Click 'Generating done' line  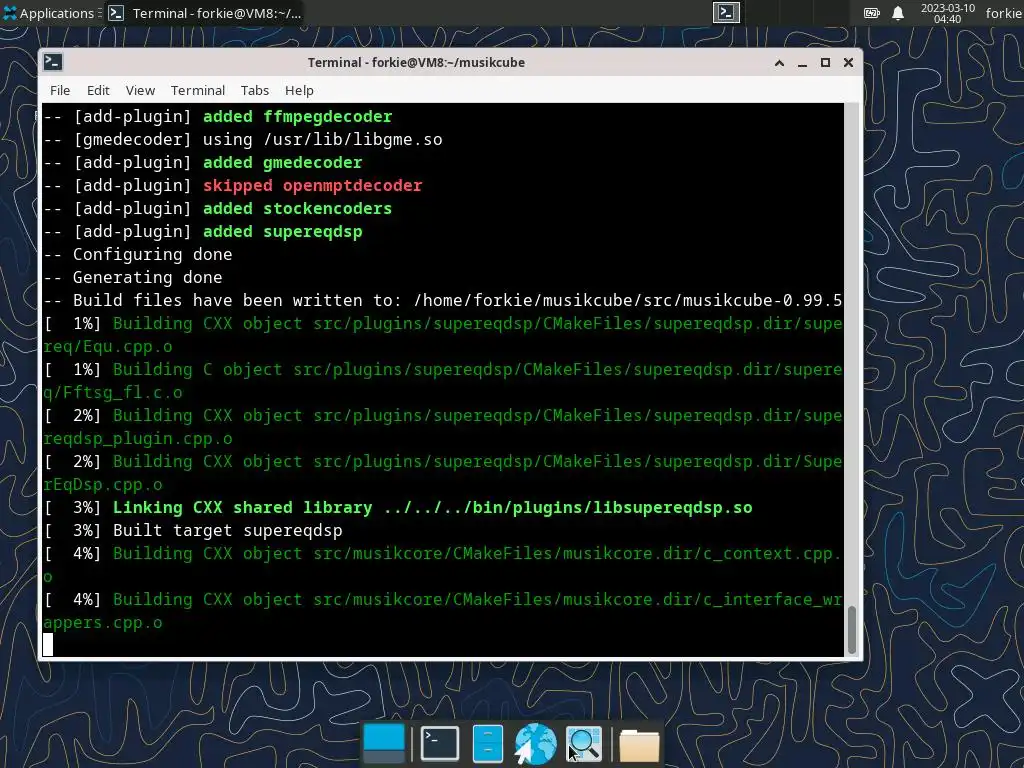click(133, 278)
